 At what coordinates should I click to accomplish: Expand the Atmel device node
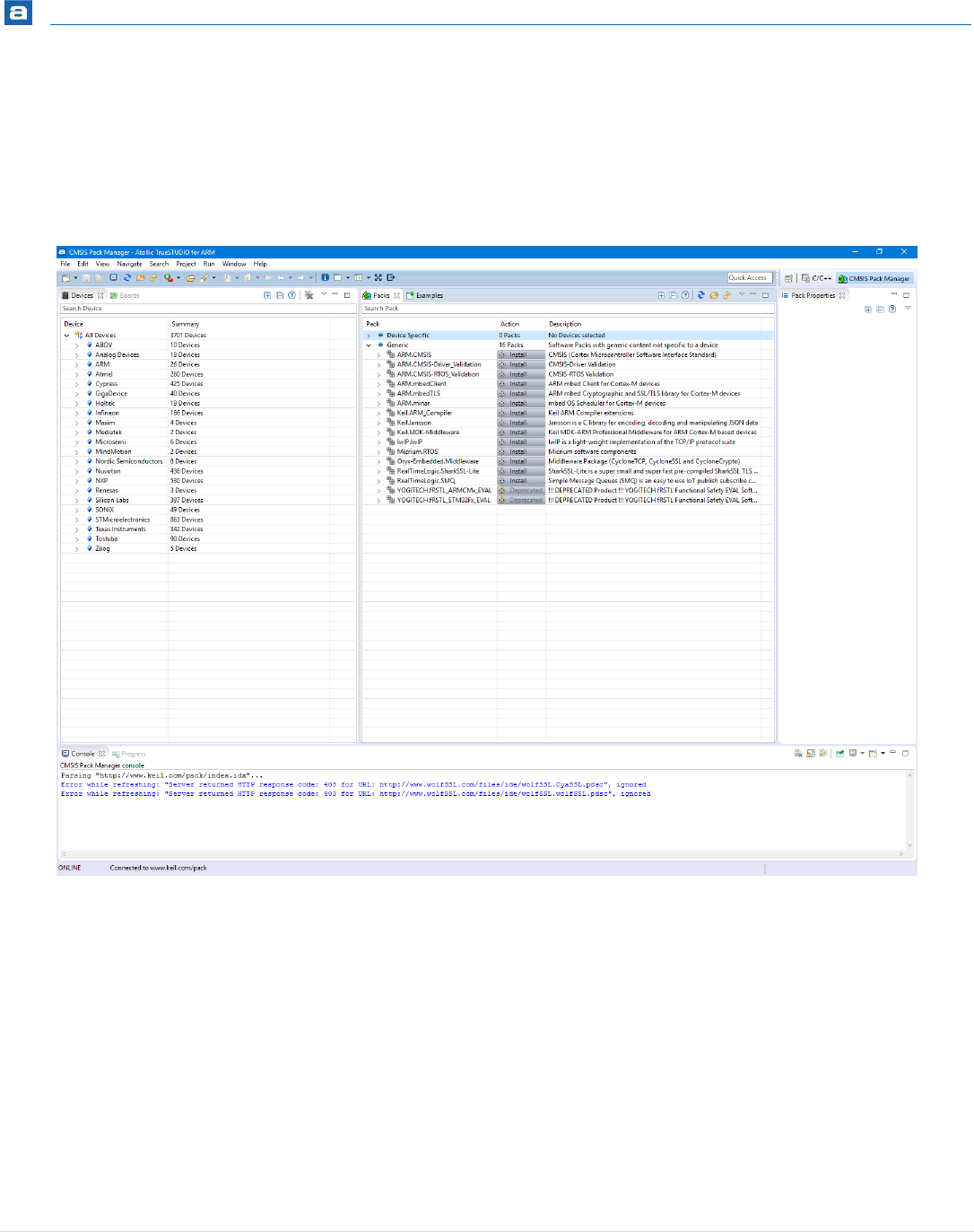(x=77, y=374)
